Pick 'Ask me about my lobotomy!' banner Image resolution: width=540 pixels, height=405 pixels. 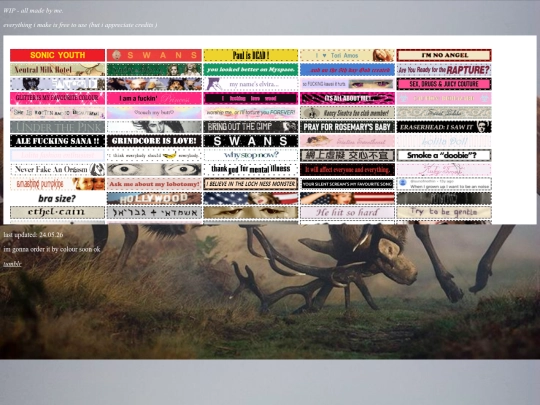(x=154, y=184)
